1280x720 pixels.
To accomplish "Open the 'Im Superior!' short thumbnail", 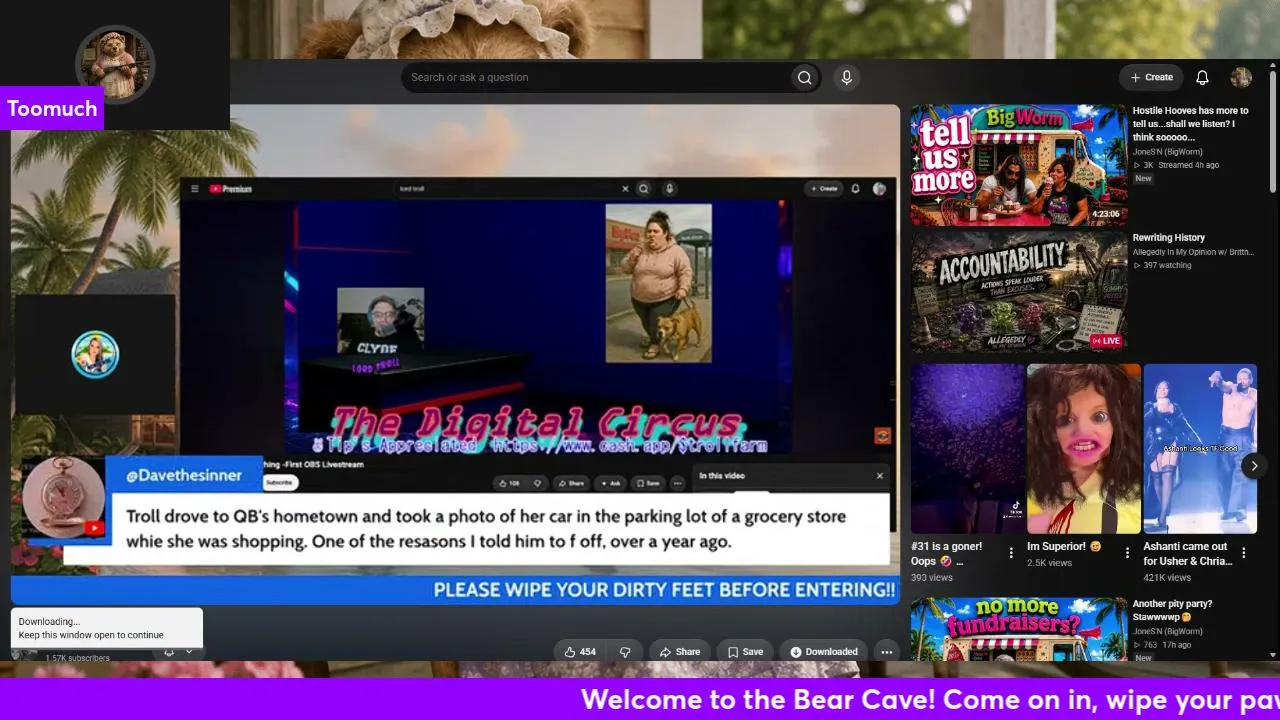I will pyautogui.click(x=1084, y=449).
